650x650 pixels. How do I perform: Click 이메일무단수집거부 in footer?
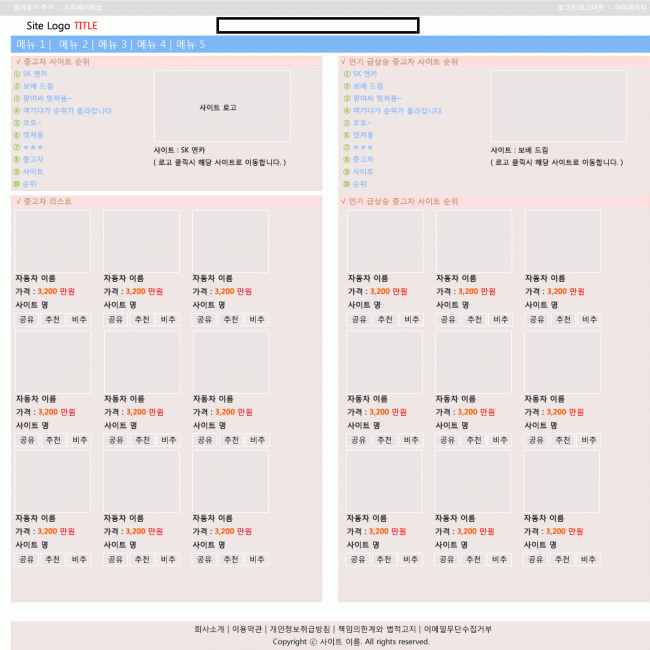[457, 629]
